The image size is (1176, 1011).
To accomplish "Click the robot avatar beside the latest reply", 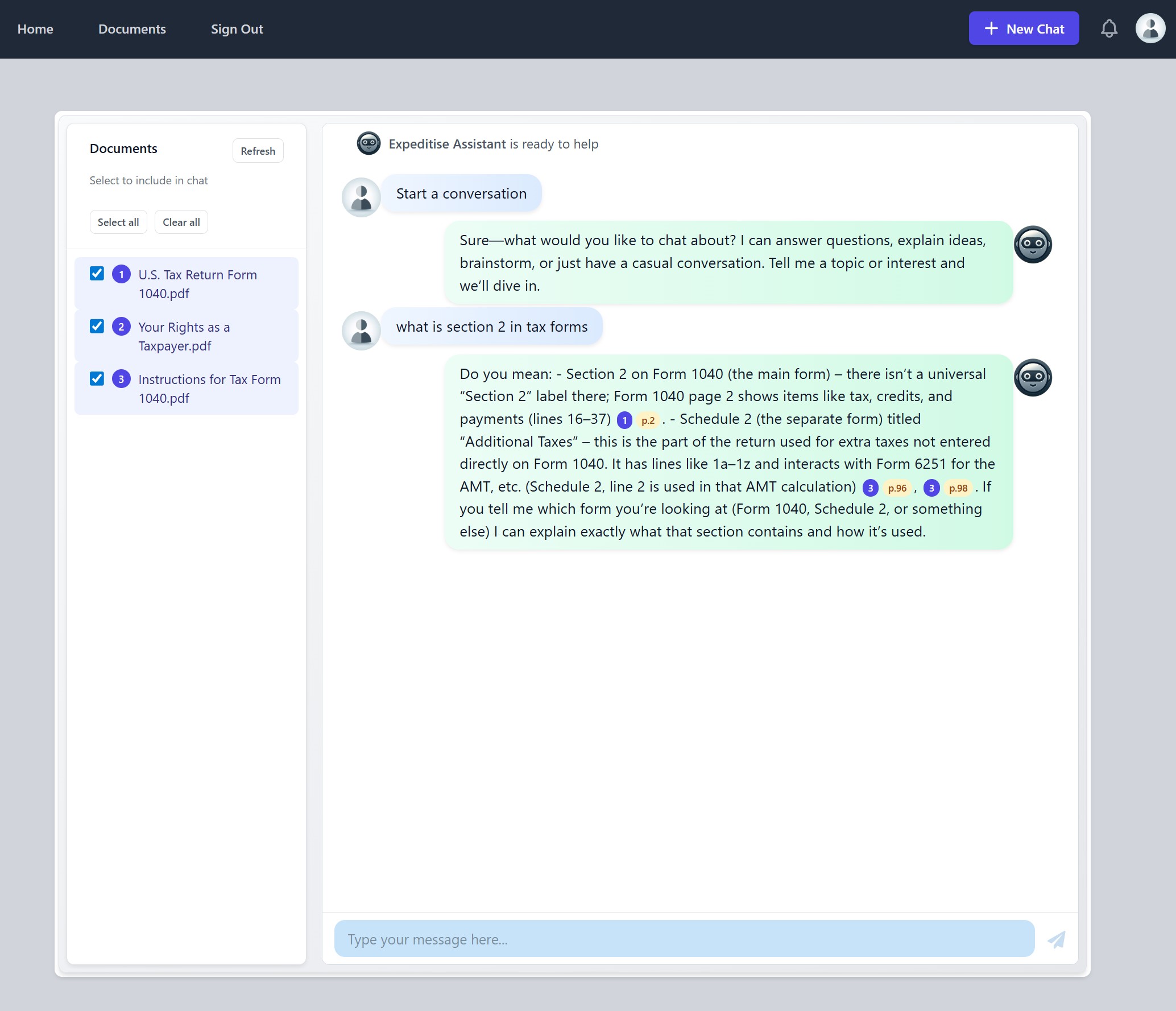I will coord(1033,377).
